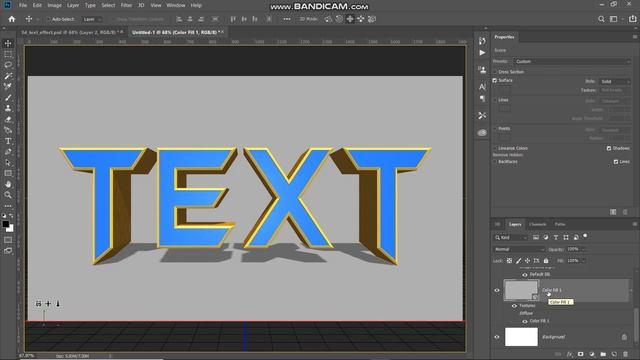Add a layer mask icon
The image size is (640, 360).
click(x=580, y=354)
